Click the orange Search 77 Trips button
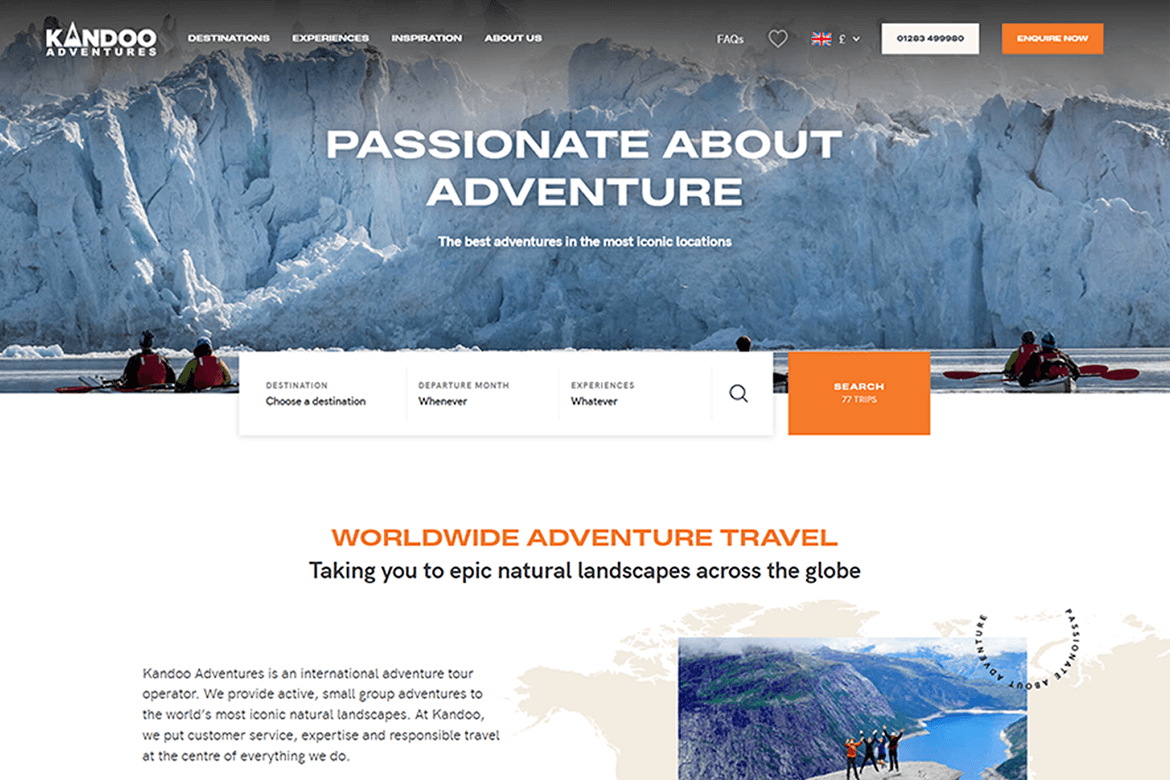The width and height of the screenshot is (1170, 780). tap(859, 393)
